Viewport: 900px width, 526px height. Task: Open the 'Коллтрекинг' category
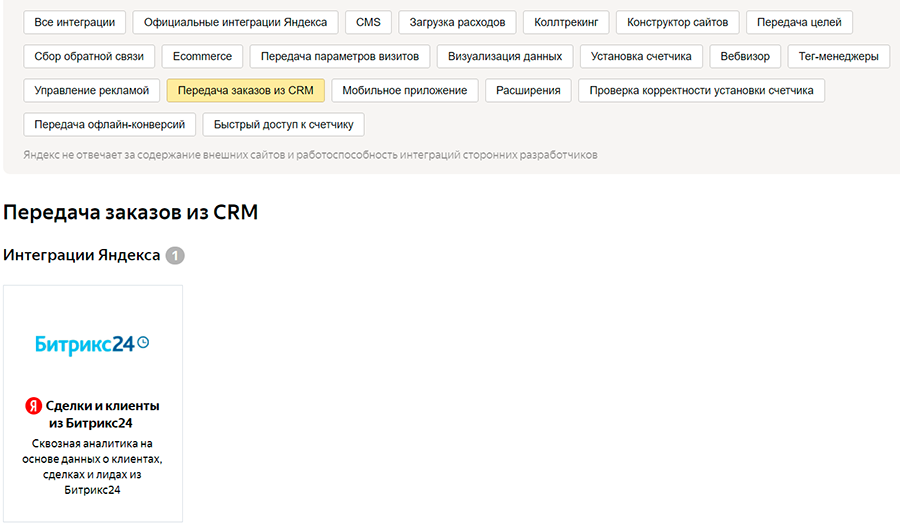coord(566,22)
